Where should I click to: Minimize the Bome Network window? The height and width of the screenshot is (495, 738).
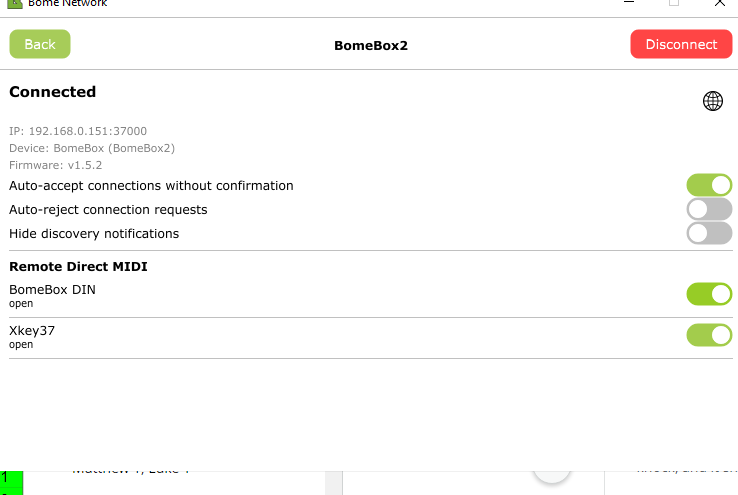[x=629, y=2]
